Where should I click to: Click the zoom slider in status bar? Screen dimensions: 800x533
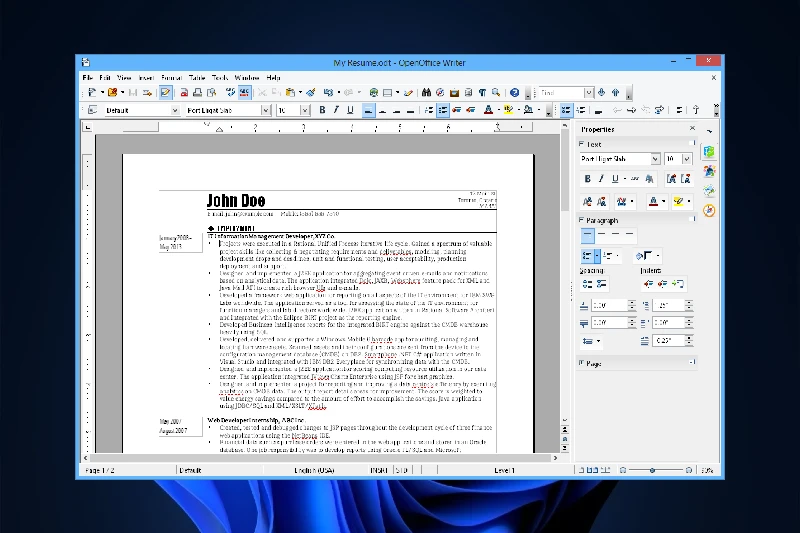(652, 469)
